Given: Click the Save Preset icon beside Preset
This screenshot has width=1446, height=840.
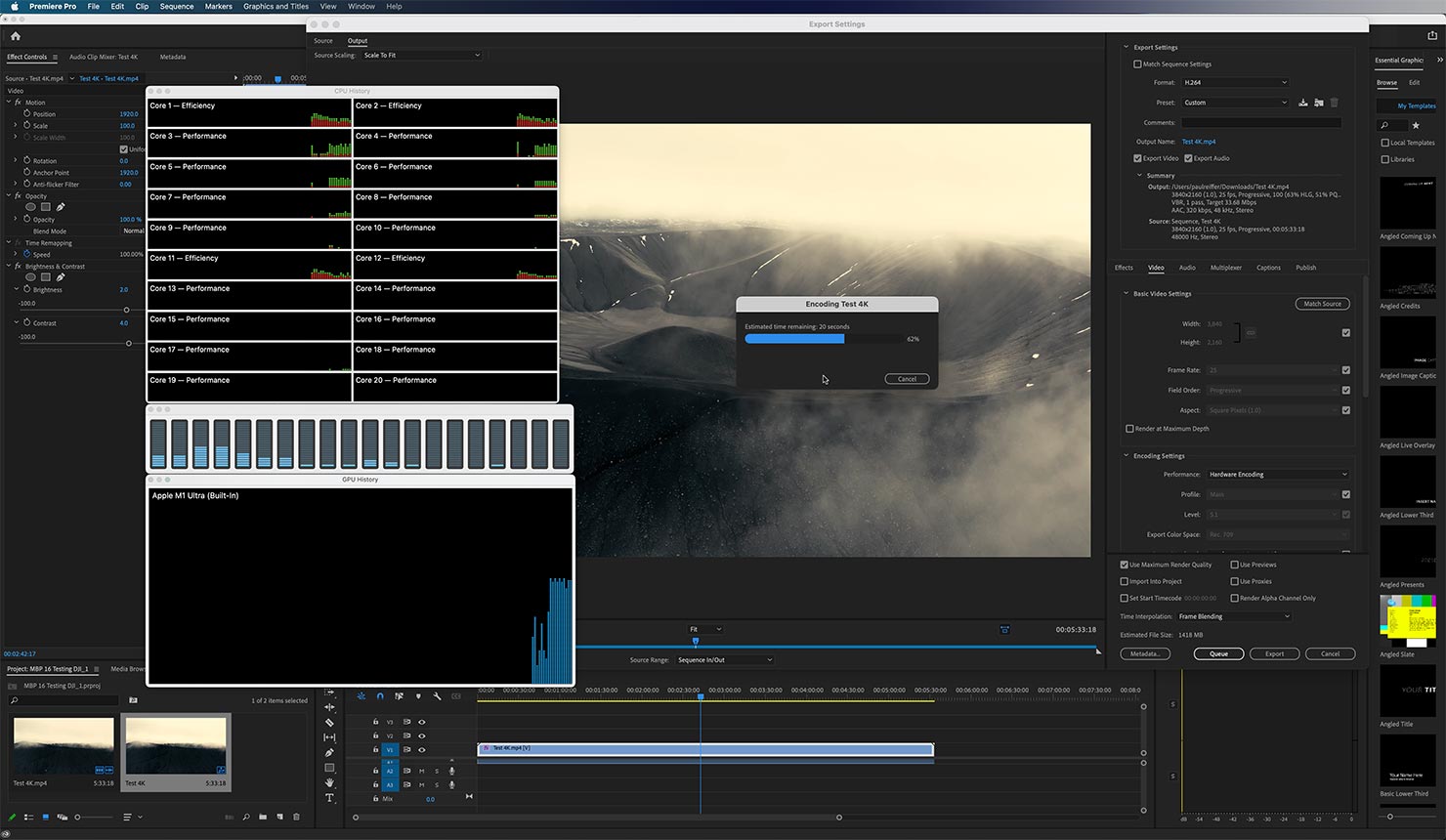Looking at the screenshot, I should [x=1302, y=103].
